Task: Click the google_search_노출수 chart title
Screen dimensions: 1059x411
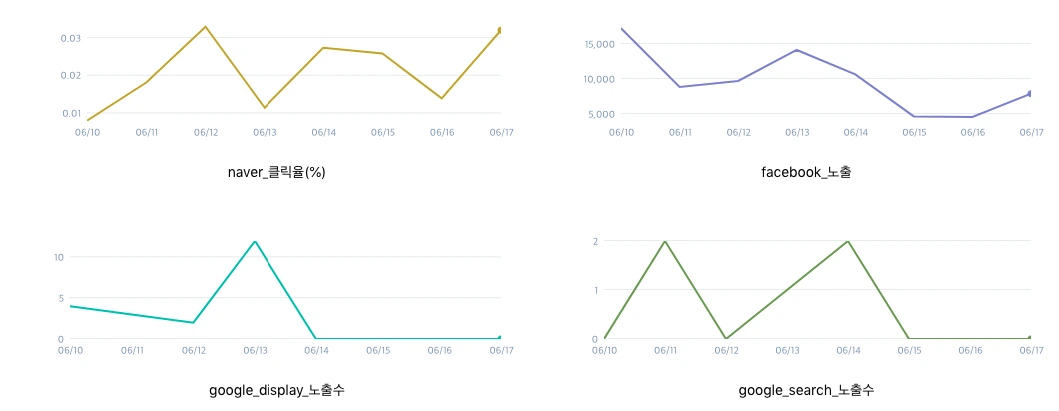Action: click(806, 390)
